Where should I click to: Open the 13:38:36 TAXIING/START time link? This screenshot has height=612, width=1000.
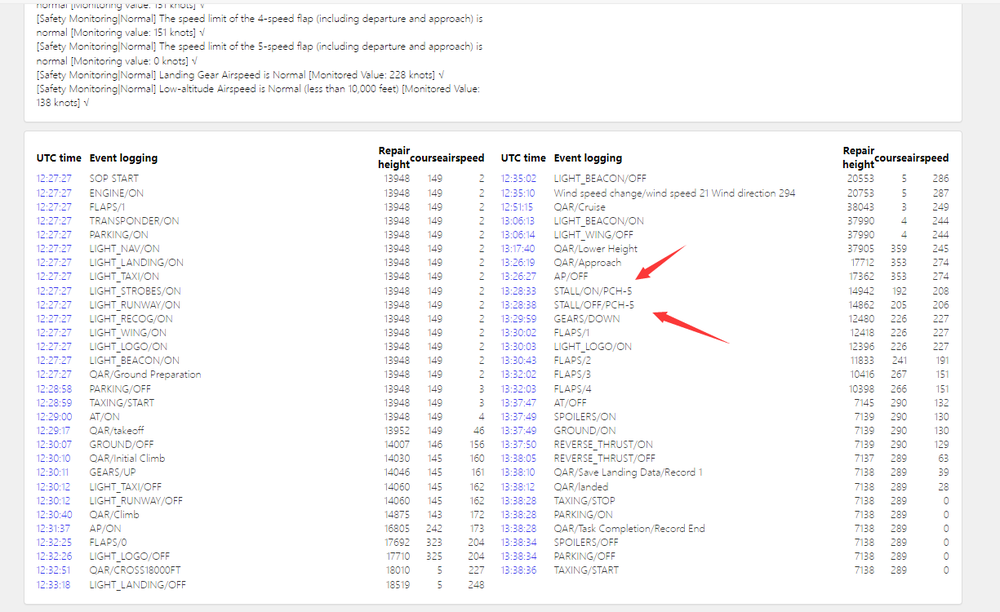point(518,570)
